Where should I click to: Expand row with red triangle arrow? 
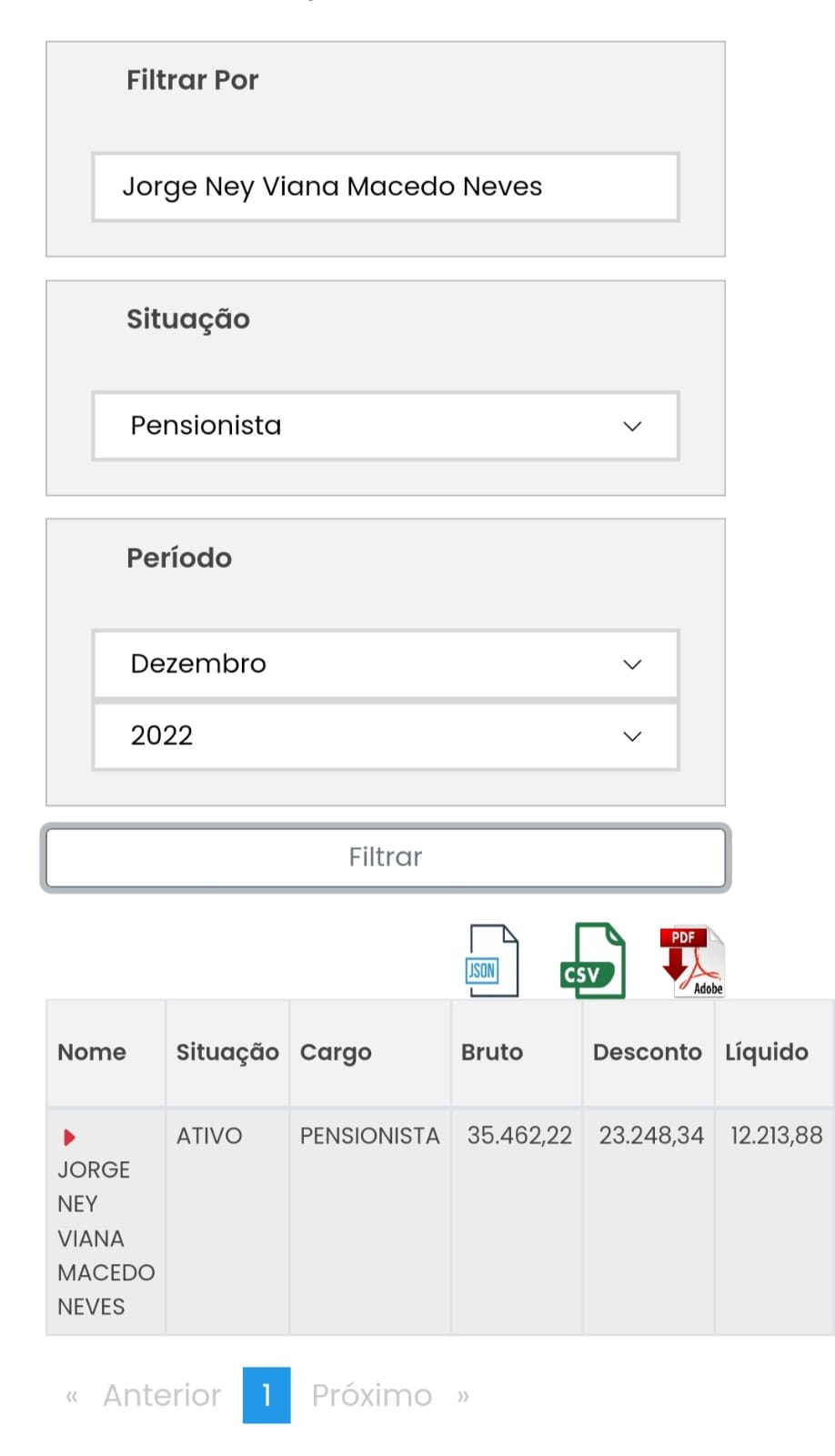coord(69,1137)
